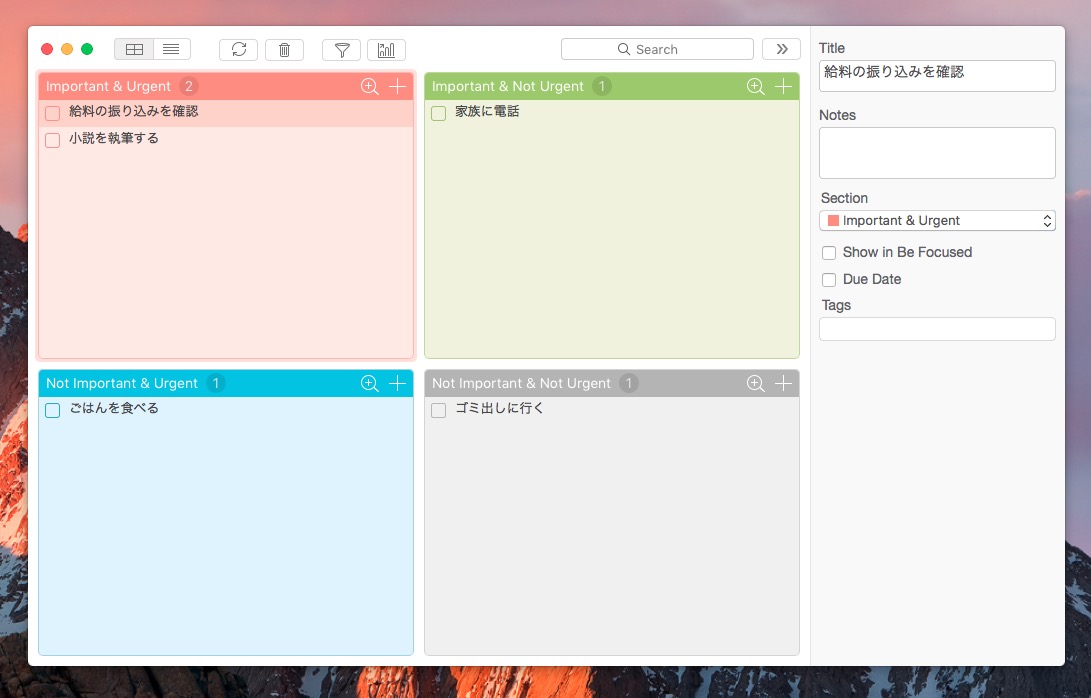Check off 給料の振り込みを確認 task
The height and width of the screenshot is (698, 1091).
coord(52,113)
